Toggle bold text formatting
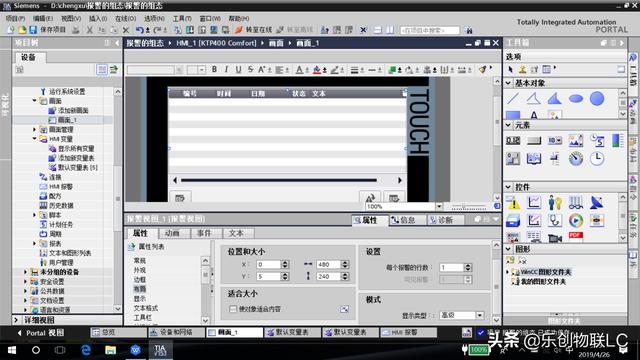640x360 pixels. click(x=214, y=70)
